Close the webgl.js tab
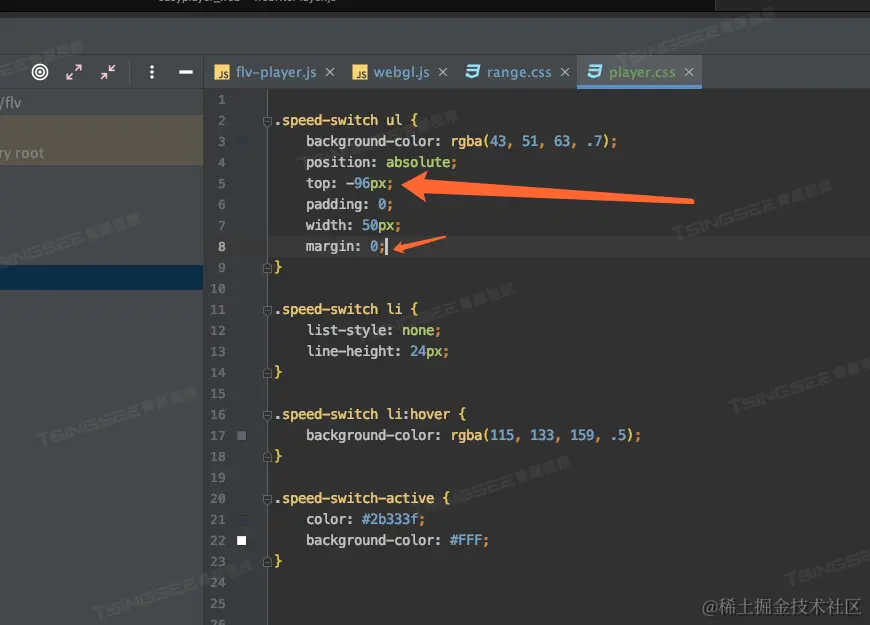This screenshot has width=870, height=625. (443, 72)
